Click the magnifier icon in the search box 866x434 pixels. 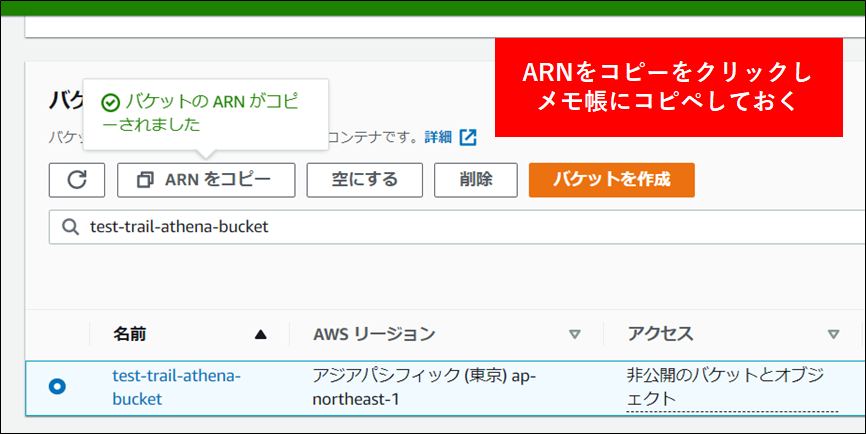click(70, 227)
